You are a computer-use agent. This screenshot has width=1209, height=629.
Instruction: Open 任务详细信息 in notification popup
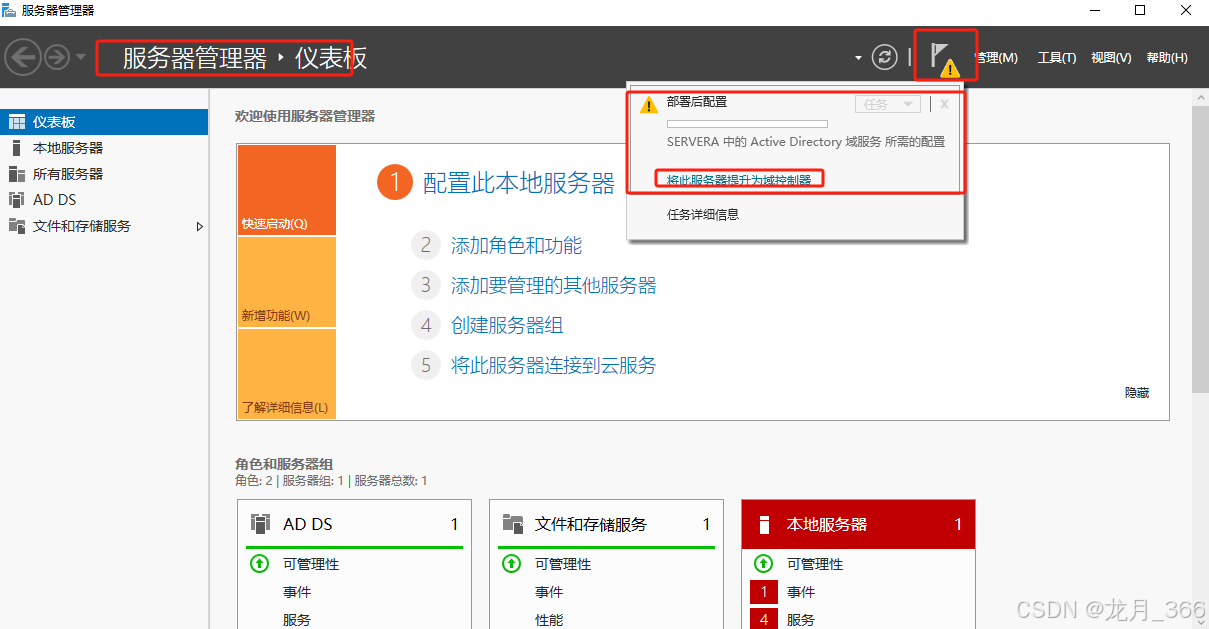(703, 214)
